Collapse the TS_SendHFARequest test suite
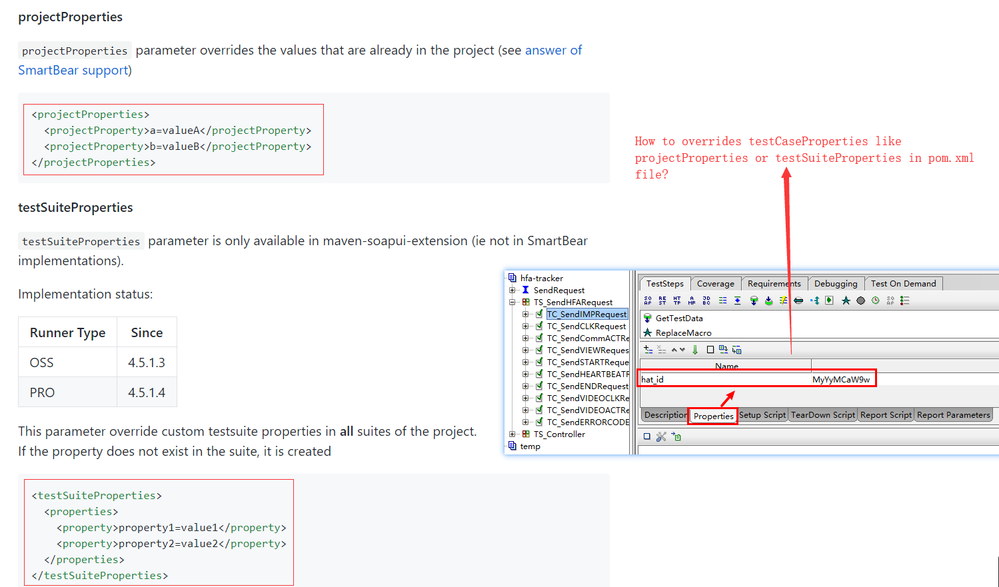This screenshot has height=587, width=999. click(x=513, y=302)
